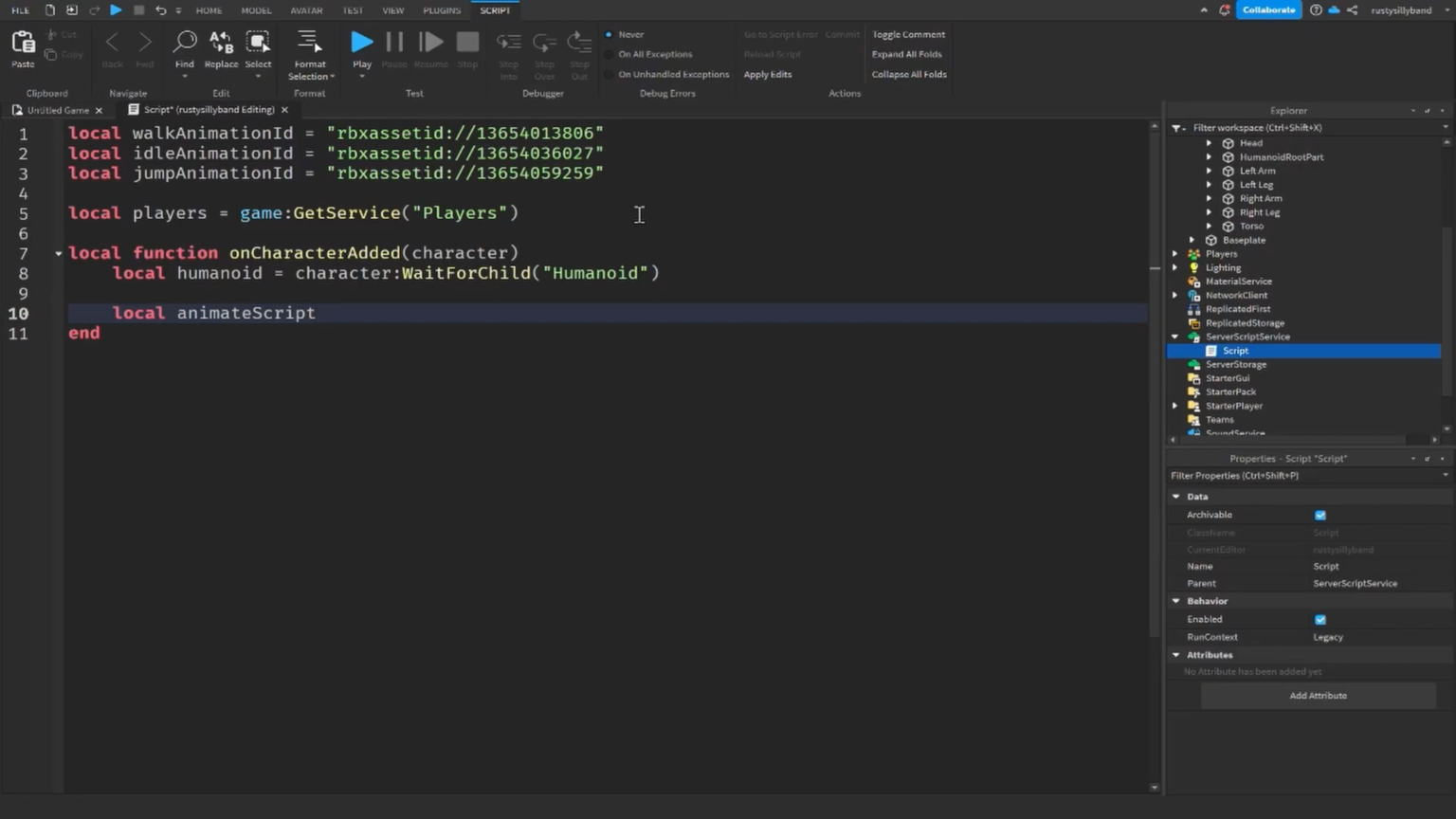Viewport: 1456px width, 819px height.
Task: Click the Lighting service bulb icon
Action: point(1194,268)
